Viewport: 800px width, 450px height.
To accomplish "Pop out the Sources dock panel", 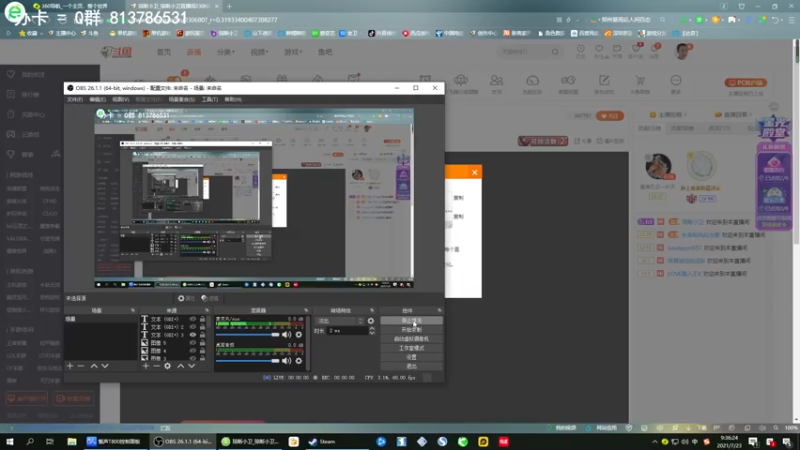I will click(x=207, y=310).
